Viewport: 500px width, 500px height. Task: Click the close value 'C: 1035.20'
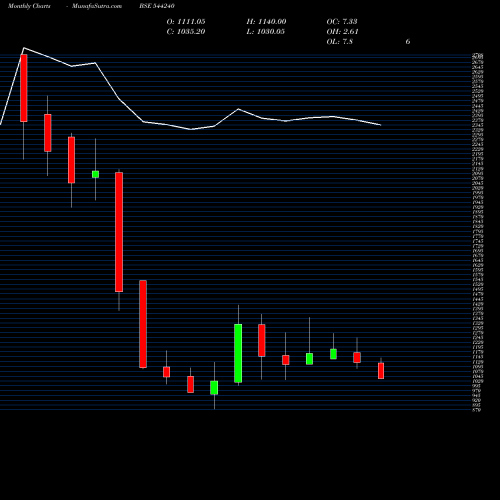(x=186, y=32)
